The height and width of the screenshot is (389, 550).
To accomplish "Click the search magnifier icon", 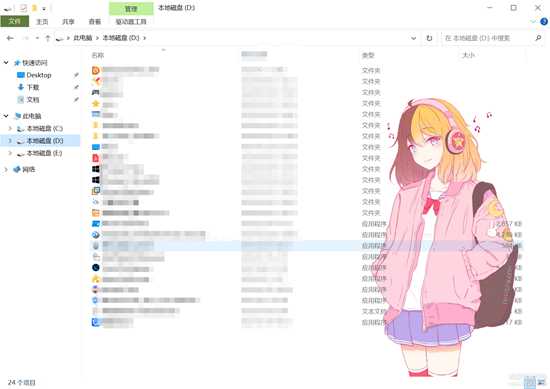I will point(538,38).
